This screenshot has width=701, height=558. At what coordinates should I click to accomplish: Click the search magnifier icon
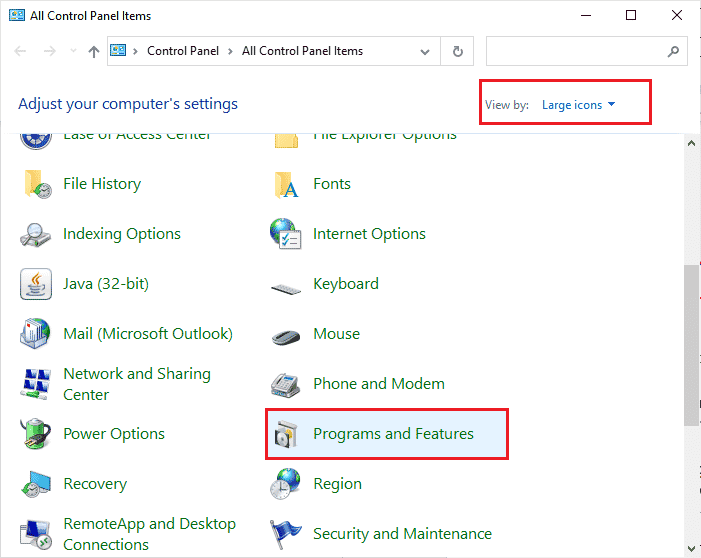[x=673, y=51]
